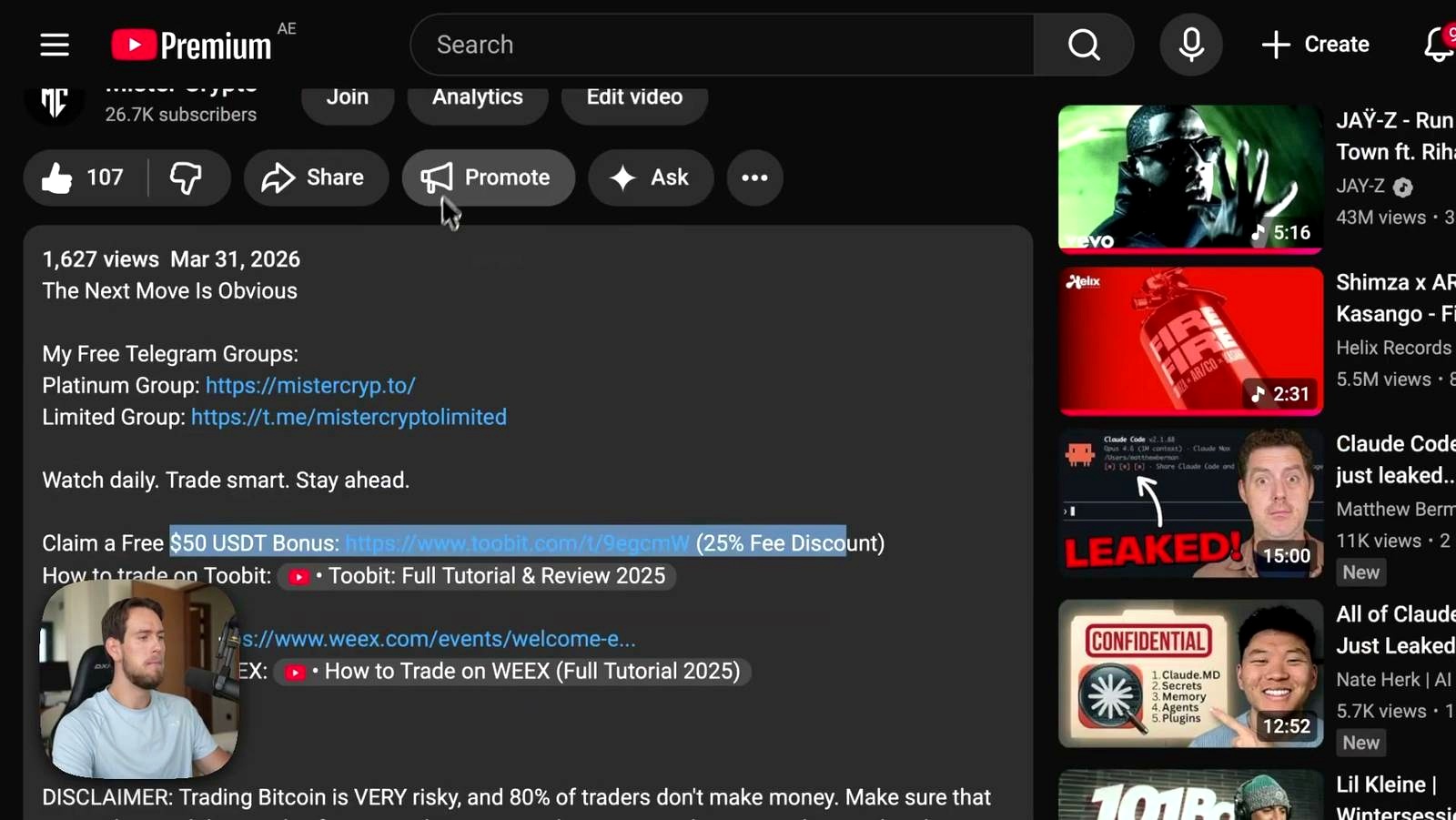Image resolution: width=1456 pixels, height=820 pixels.
Task: Open the t.me/mistercryptolimited link
Action: (x=349, y=417)
